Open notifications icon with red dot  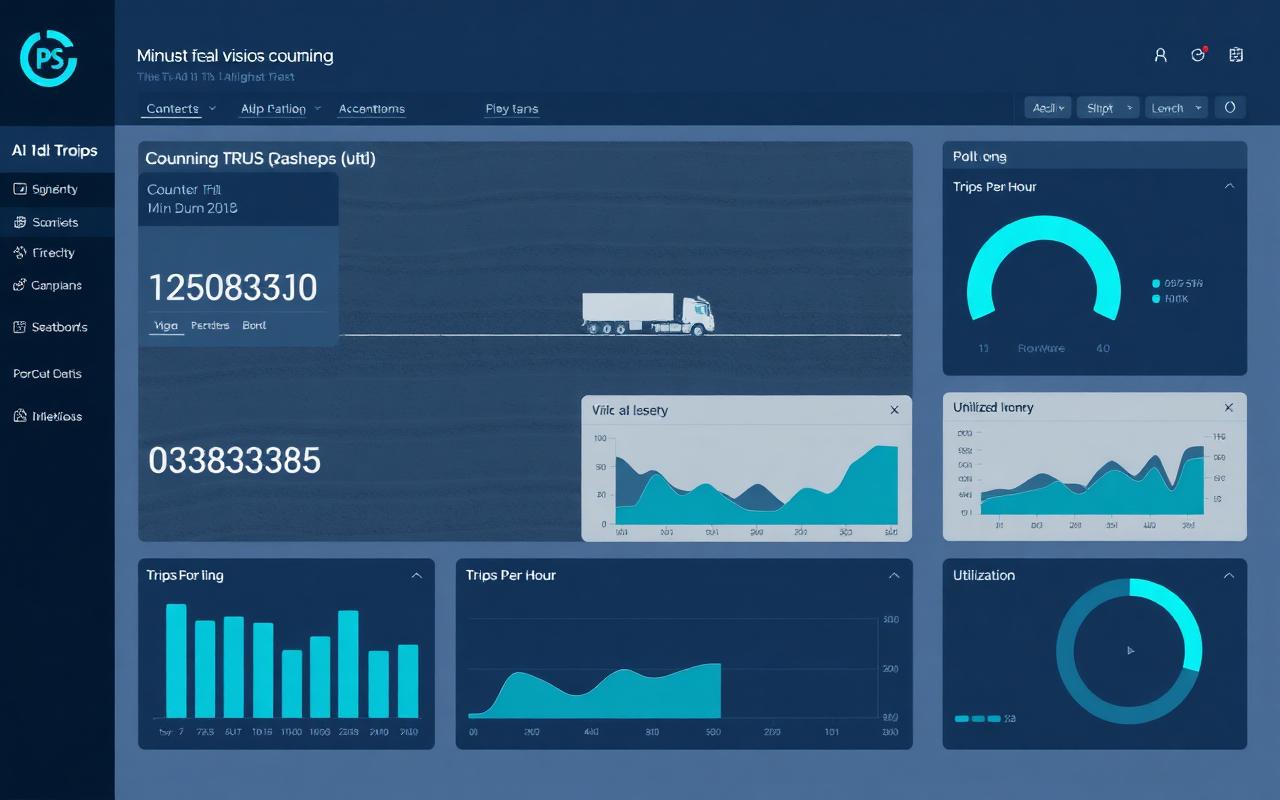[x=1198, y=56]
